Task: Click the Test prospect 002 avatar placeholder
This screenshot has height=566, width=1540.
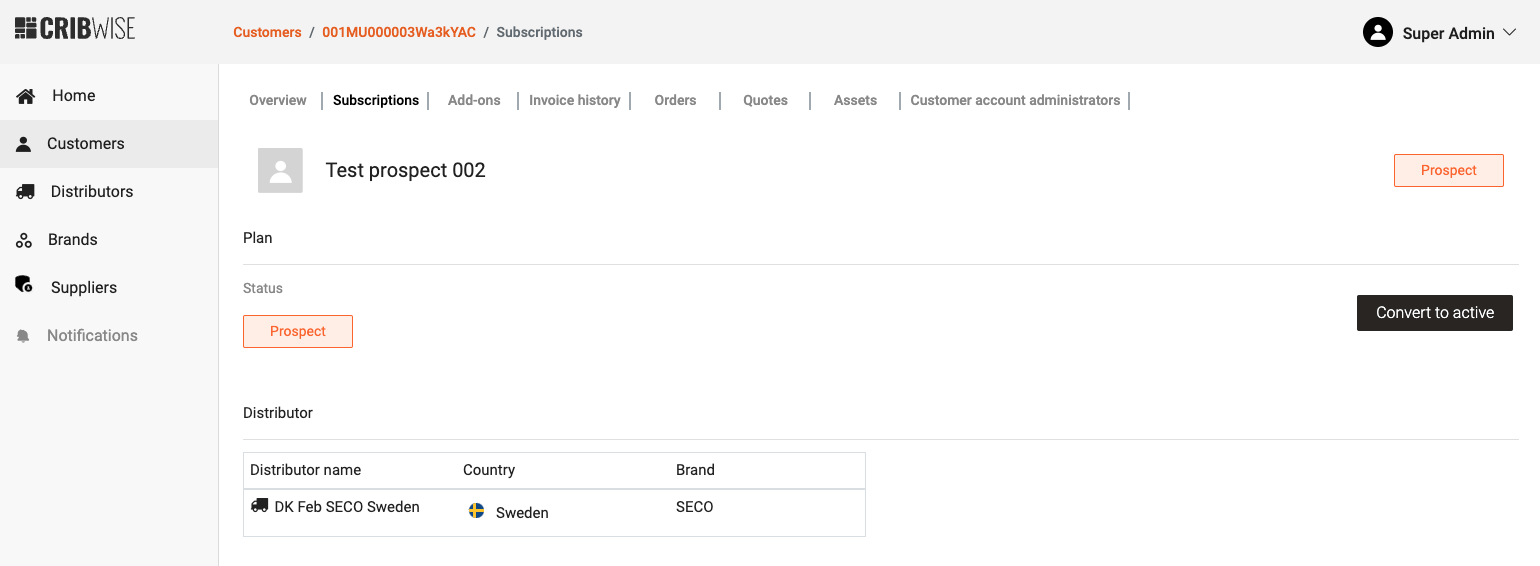Action: coord(280,170)
